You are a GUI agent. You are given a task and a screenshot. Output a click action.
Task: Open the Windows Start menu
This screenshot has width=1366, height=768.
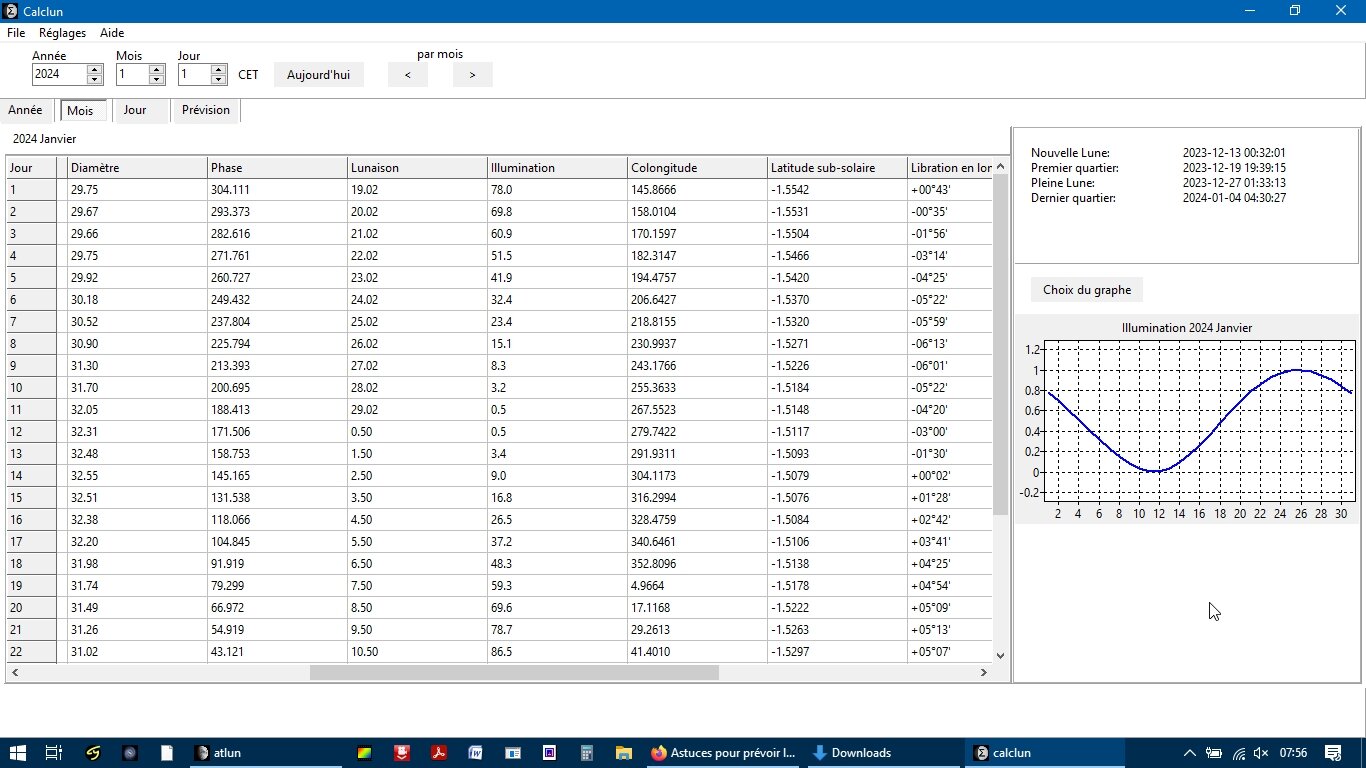[x=18, y=753]
